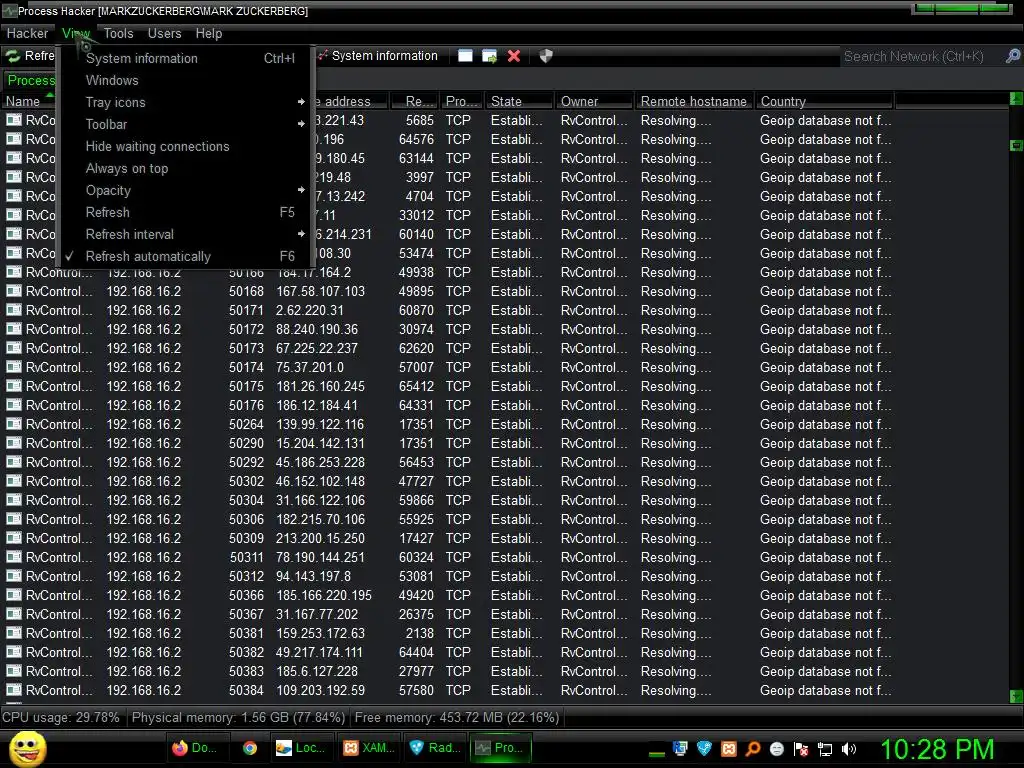Click the red X terminate toolbar icon

coord(514,56)
